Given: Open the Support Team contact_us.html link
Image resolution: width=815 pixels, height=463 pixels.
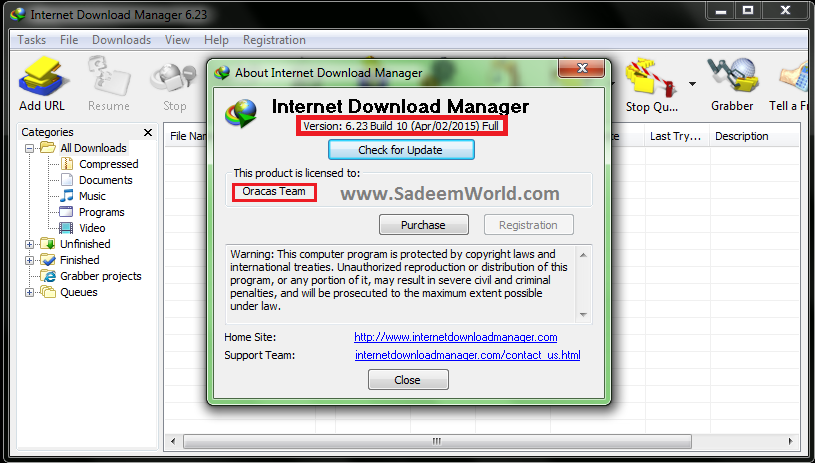Looking at the screenshot, I should pyautogui.click(x=468, y=355).
